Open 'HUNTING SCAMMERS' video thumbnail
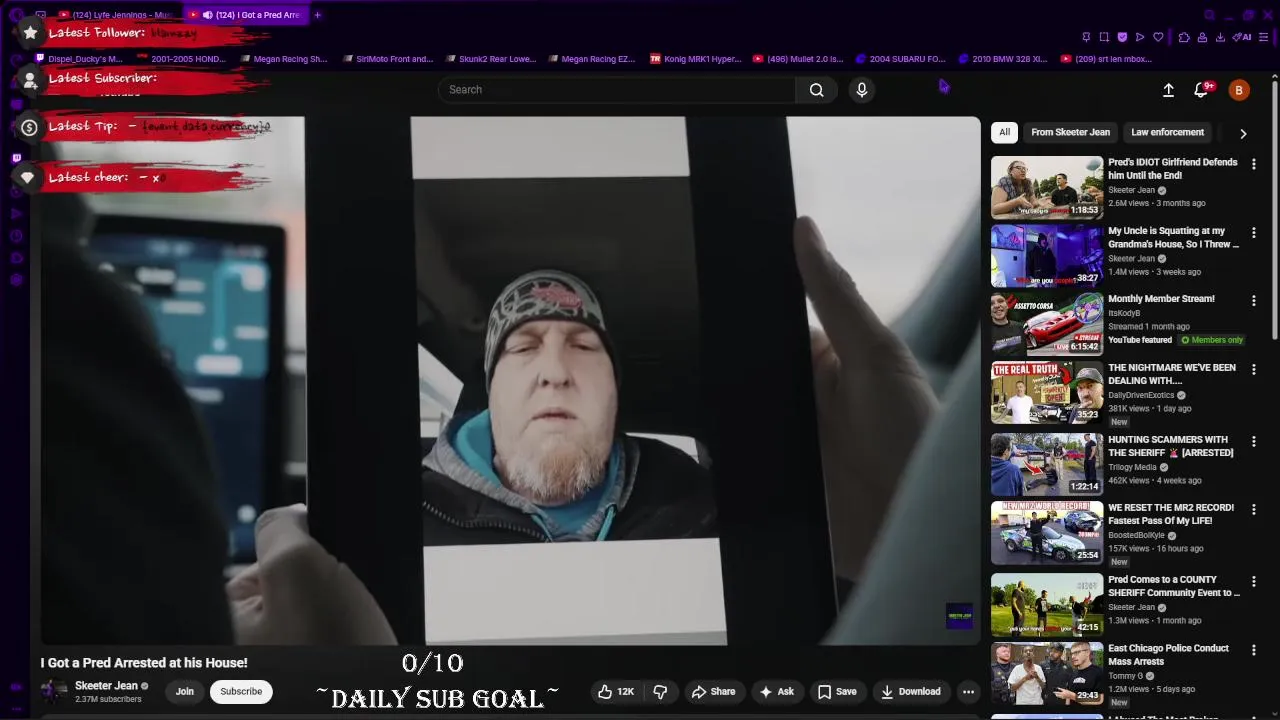This screenshot has width=1280, height=720. pyautogui.click(x=1047, y=464)
